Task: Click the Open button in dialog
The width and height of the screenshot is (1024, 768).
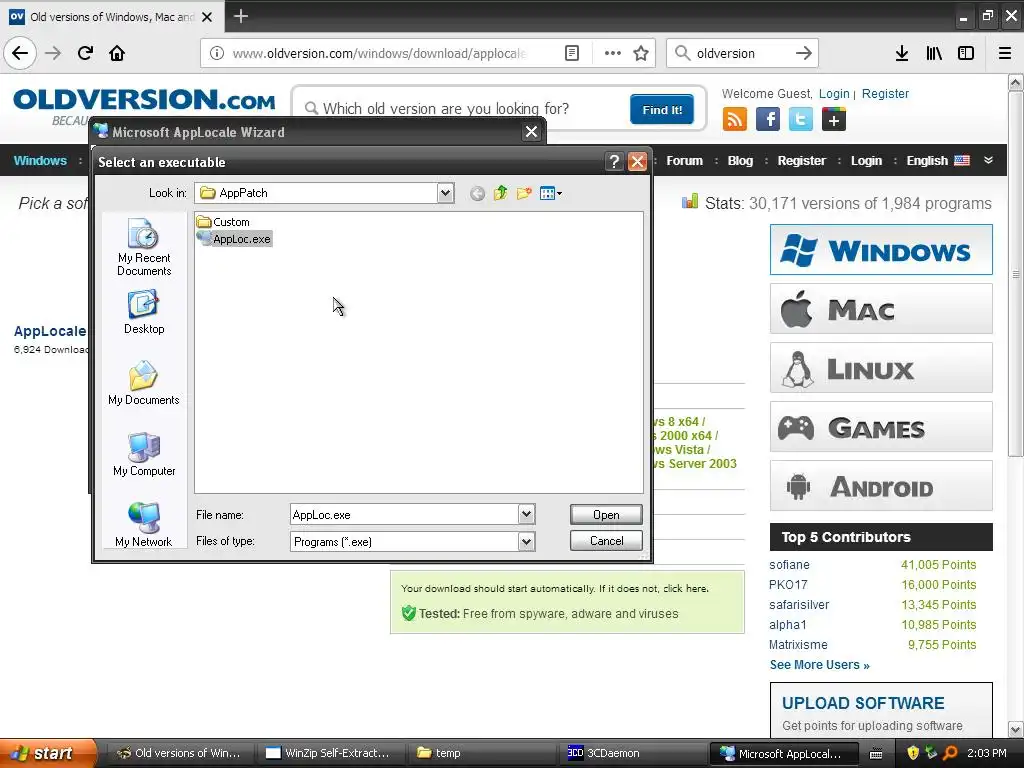Action: pyautogui.click(x=606, y=515)
